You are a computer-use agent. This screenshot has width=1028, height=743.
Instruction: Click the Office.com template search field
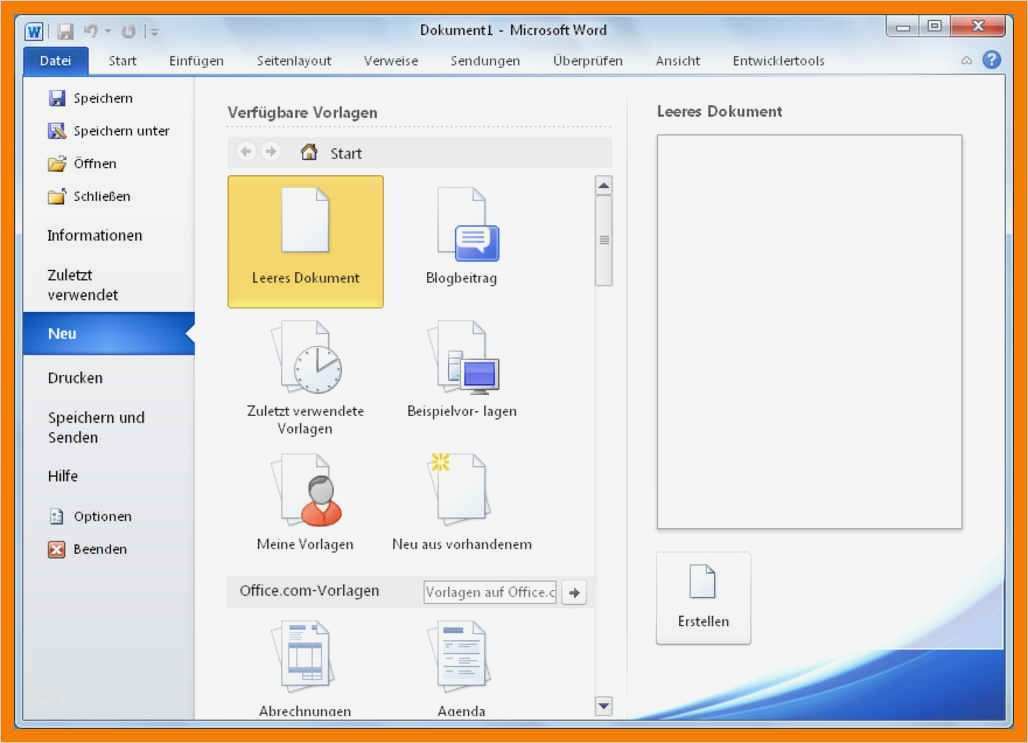click(490, 592)
